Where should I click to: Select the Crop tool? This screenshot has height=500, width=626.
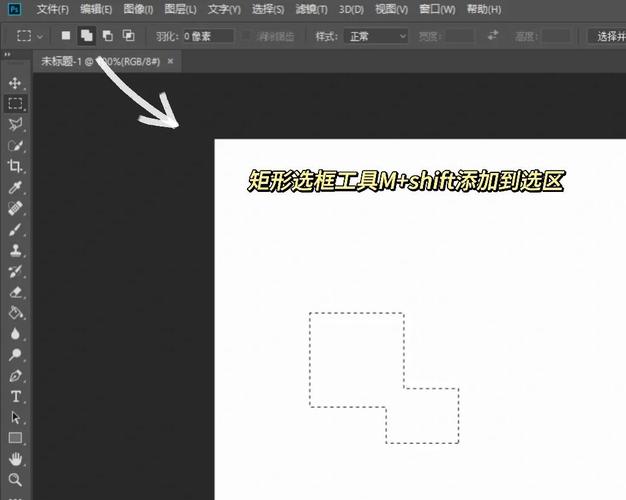(x=15, y=166)
